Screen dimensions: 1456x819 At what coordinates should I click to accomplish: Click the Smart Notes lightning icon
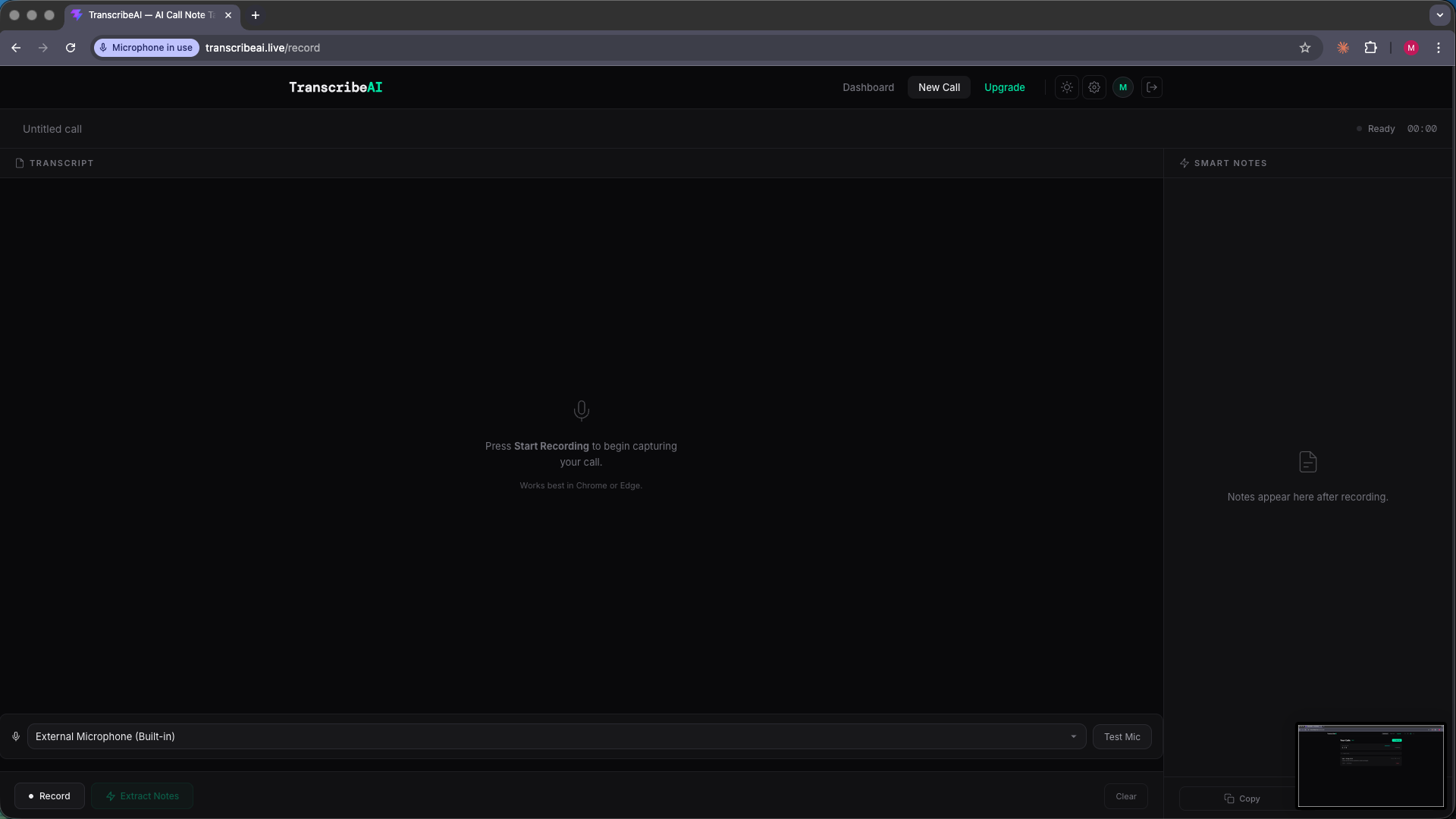coord(1185,162)
